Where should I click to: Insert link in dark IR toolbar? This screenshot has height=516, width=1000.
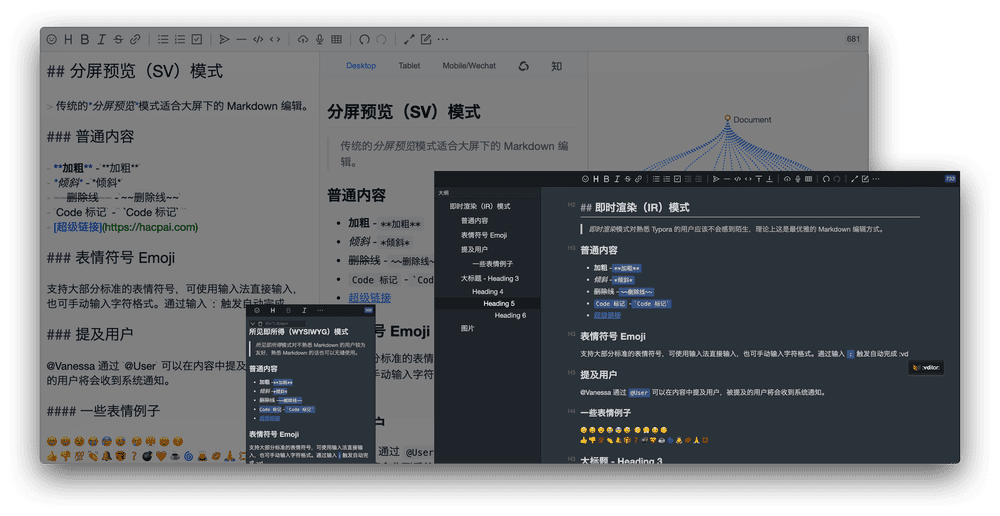click(x=638, y=179)
